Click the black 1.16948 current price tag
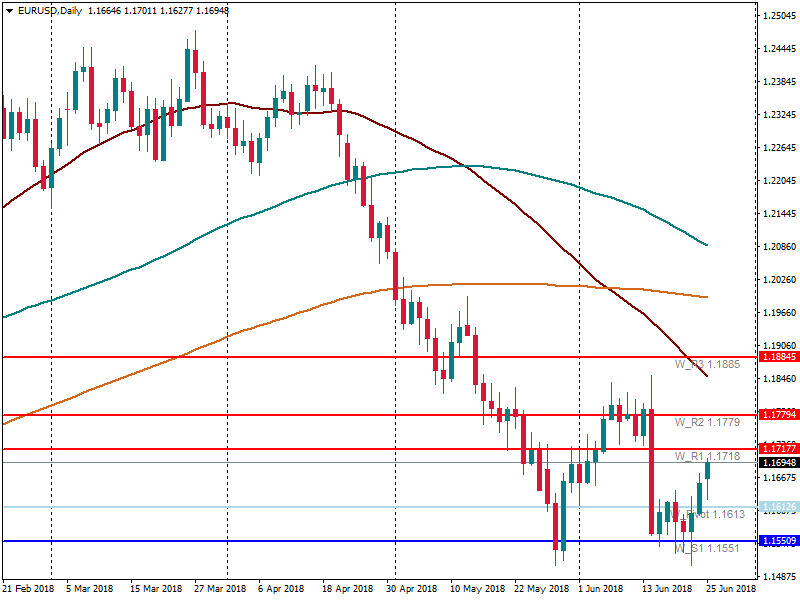Viewport: 800px width, 600px height. 779,463
